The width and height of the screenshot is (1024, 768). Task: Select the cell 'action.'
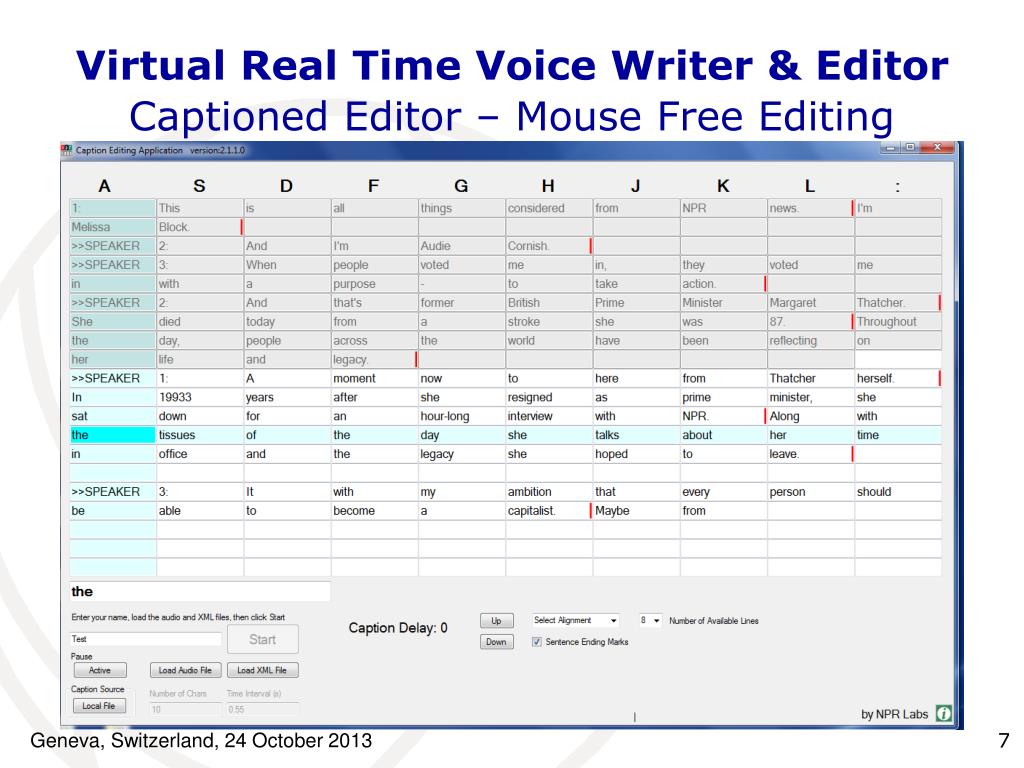[724, 283]
